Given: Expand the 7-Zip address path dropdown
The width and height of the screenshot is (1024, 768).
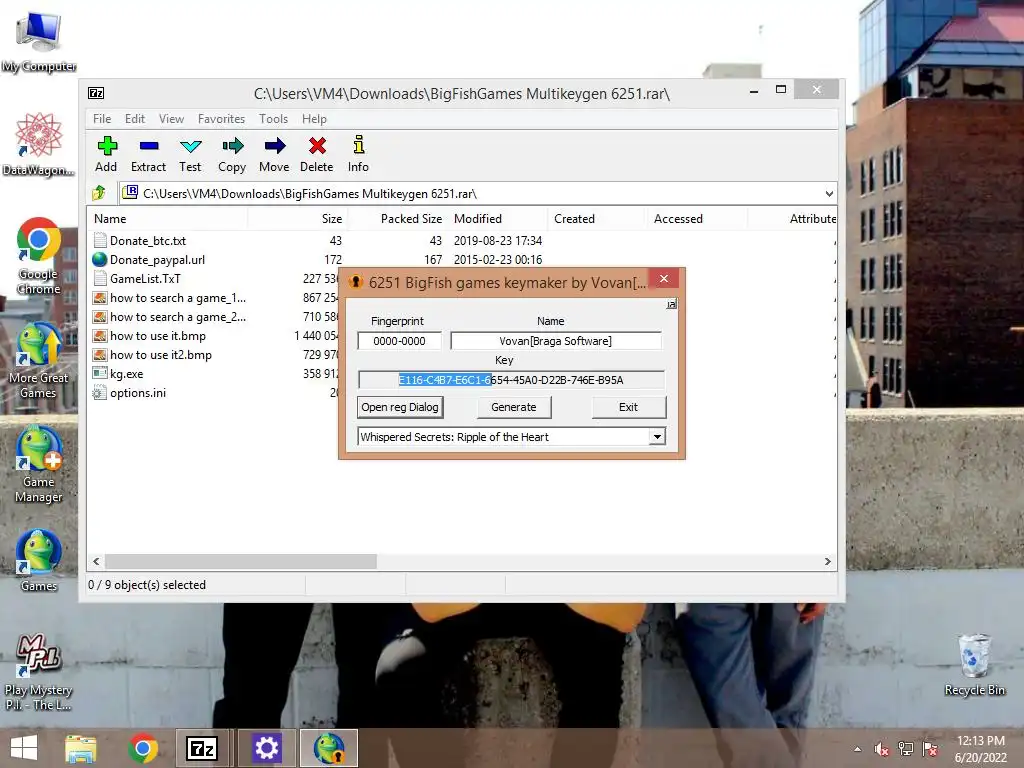Looking at the screenshot, I should point(829,194).
